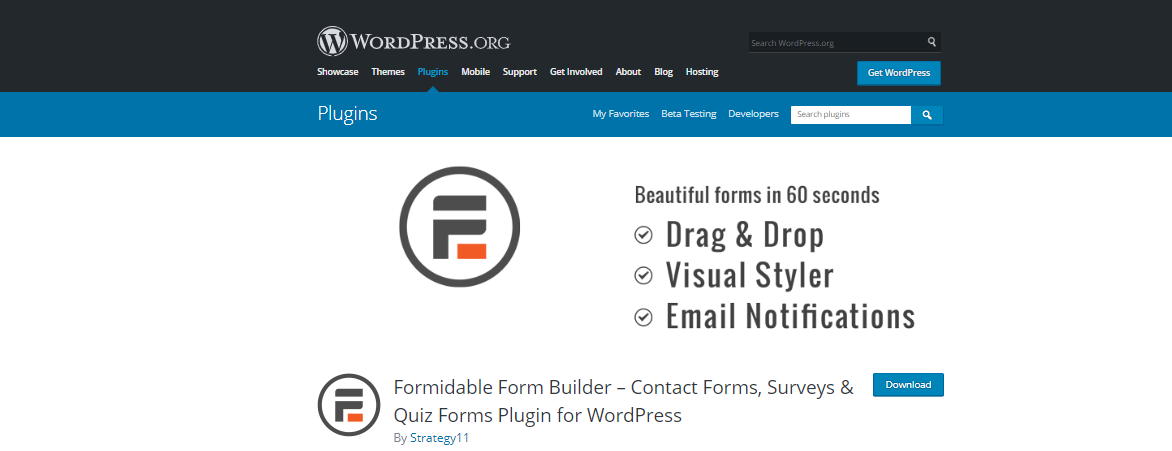Click the 'Beautiful forms in 60 seconds' text
Screen dimensions: 1172x451
[x=757, y=196]
